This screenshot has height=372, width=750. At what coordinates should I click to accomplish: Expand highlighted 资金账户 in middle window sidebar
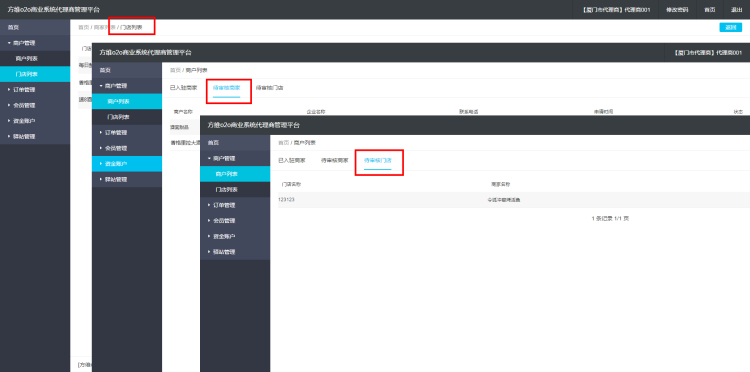127,164
